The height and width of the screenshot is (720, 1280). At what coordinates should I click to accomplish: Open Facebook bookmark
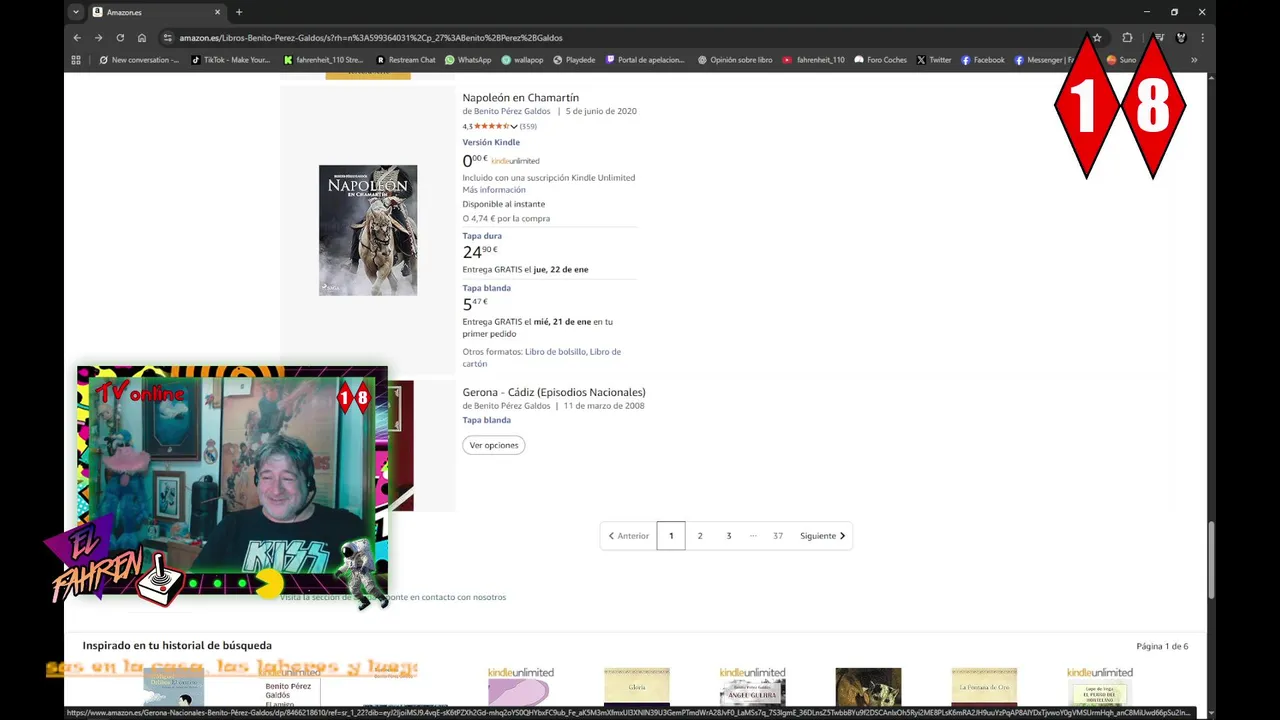click(x=982, y=60)
